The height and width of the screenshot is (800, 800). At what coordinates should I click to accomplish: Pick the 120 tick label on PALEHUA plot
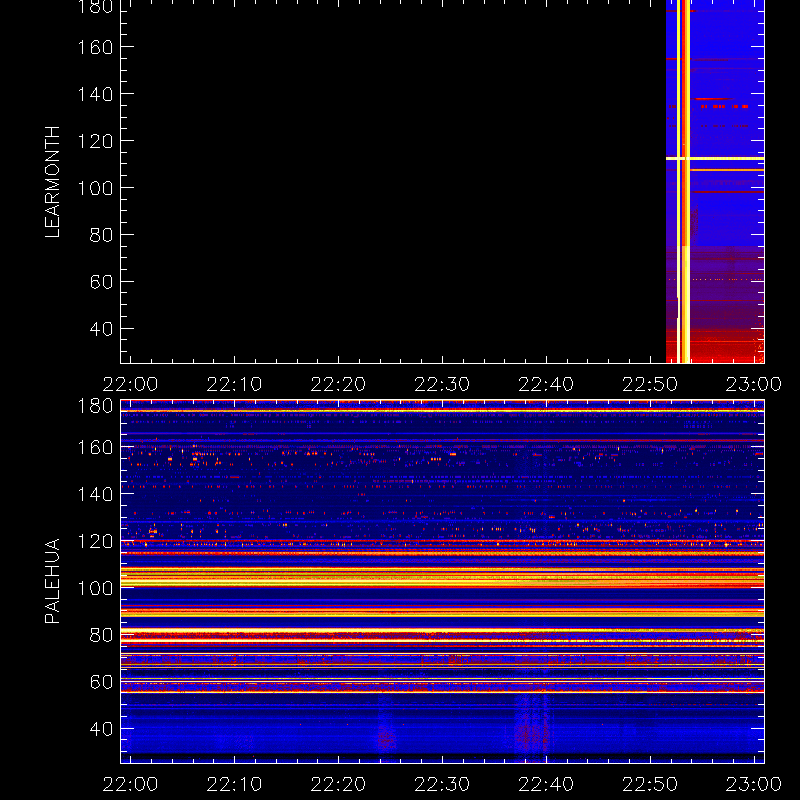(95, 541)
